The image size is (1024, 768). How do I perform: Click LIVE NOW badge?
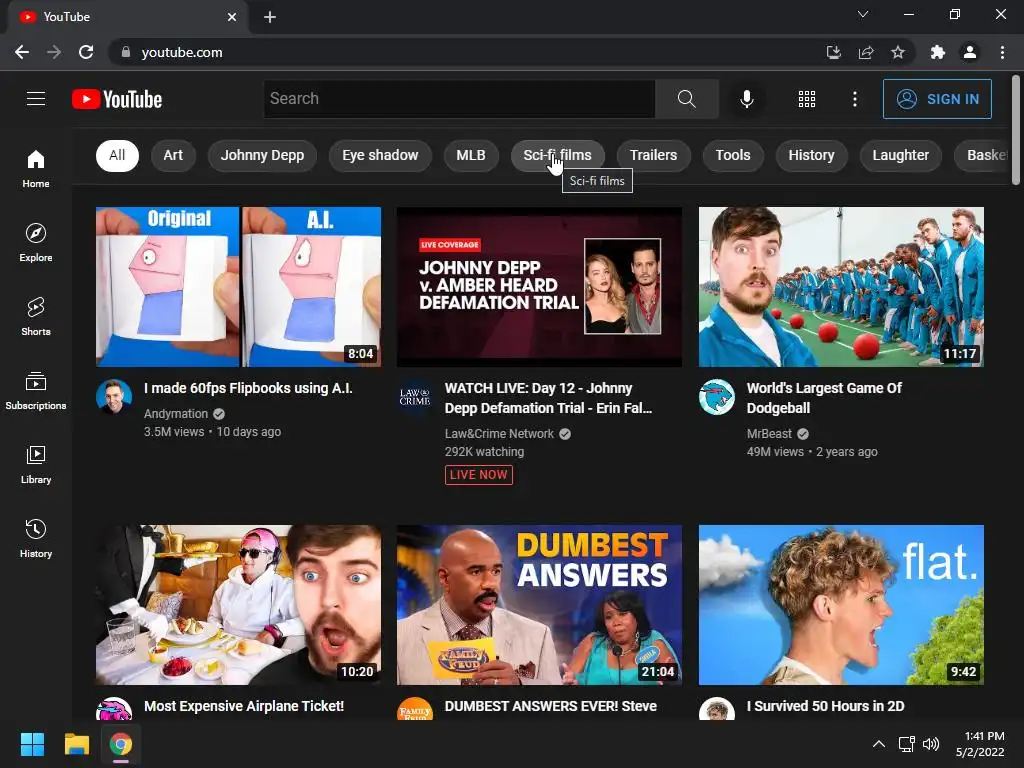[x=479, y=475]
